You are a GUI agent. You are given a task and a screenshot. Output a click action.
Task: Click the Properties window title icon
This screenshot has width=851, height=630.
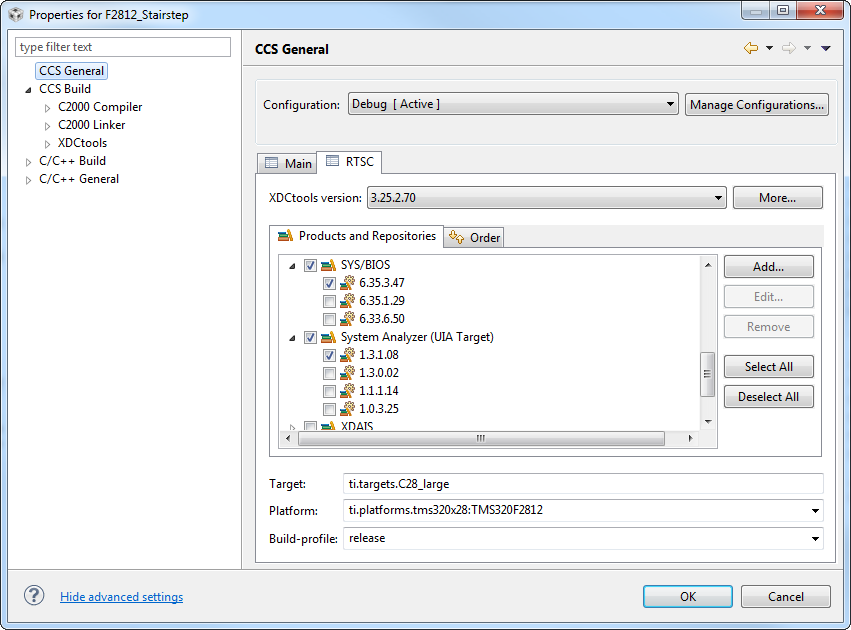click(x=16, y=15)
